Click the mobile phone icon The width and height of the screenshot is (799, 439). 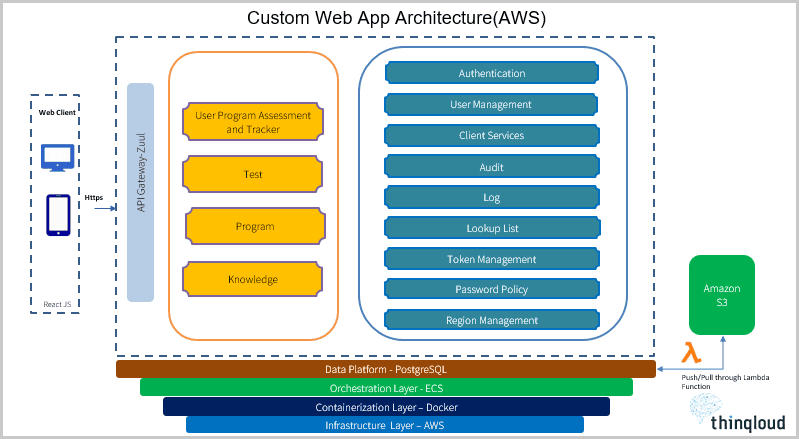(58, 215)
